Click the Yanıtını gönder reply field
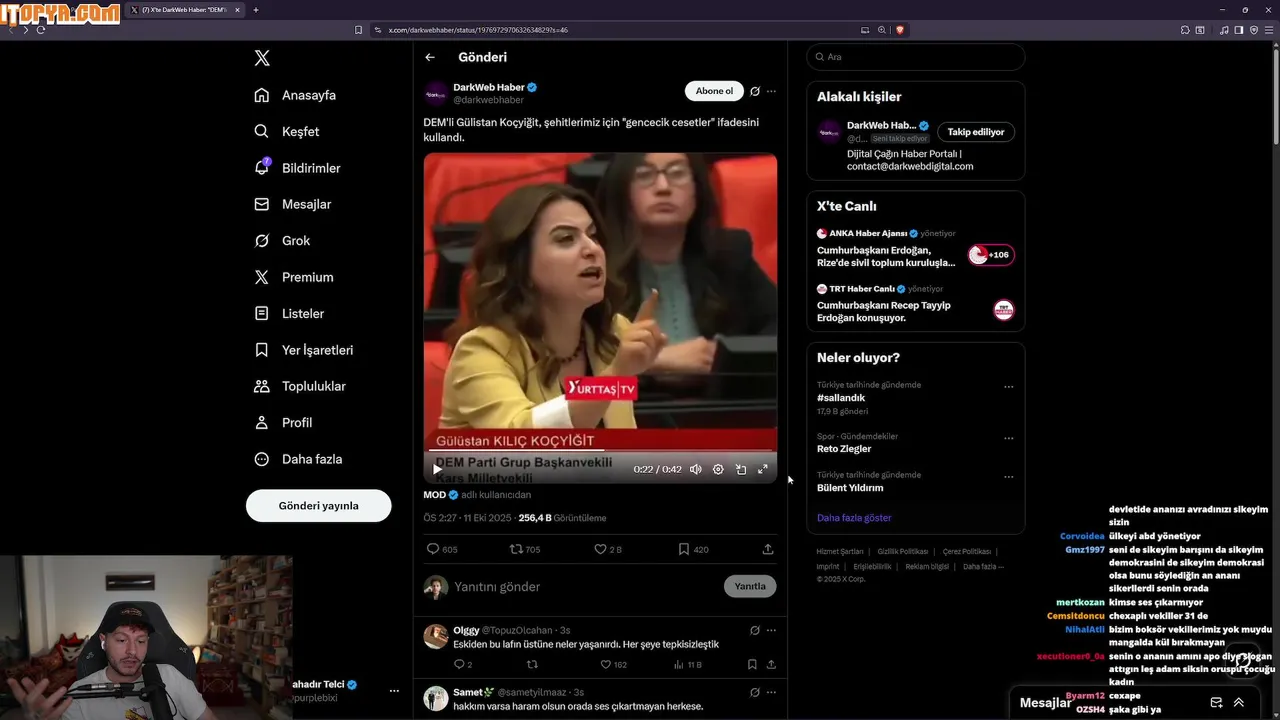The width and height of the screenshot is (1280, 720). tap(585, 587)
